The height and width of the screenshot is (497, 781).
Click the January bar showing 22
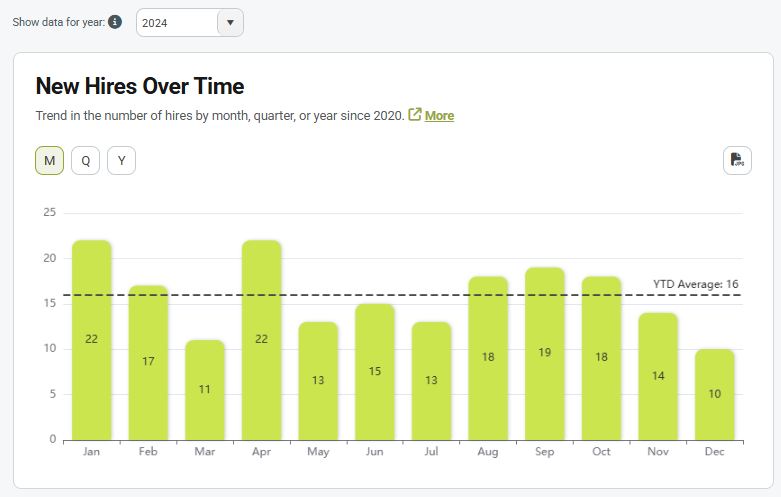click(92, 340)
